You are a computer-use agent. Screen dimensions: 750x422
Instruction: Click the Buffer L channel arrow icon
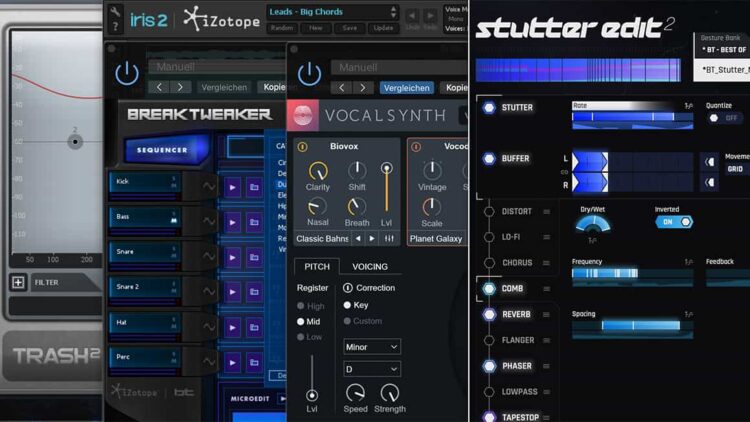click(709, 162)
